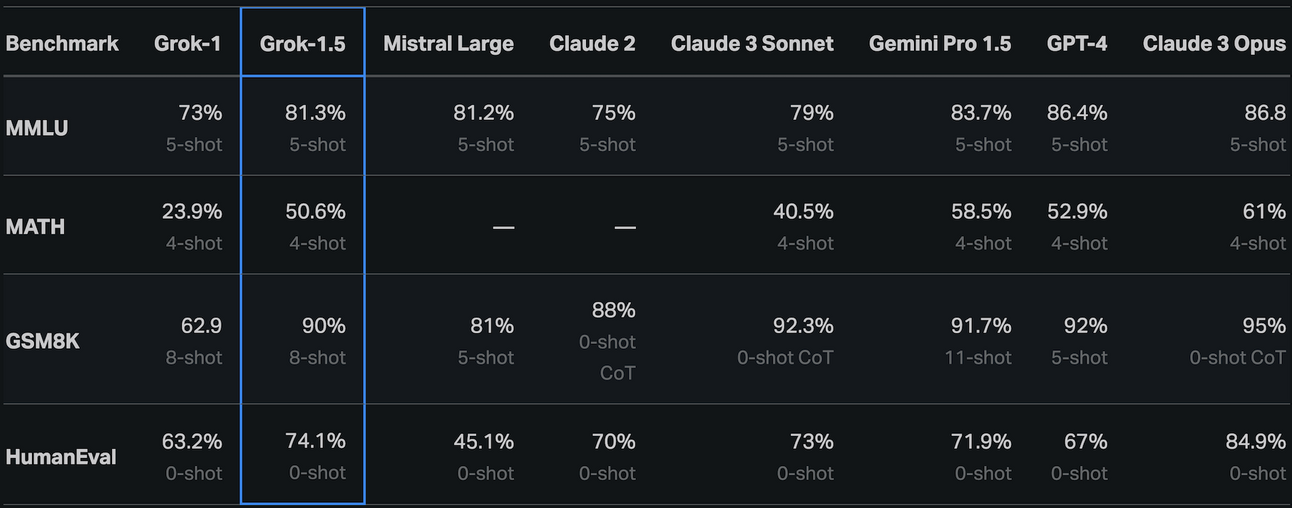The width and height of the screenshot is (1292, 508).
Task: Click the Benchmark column header
Action: point(62,43)
